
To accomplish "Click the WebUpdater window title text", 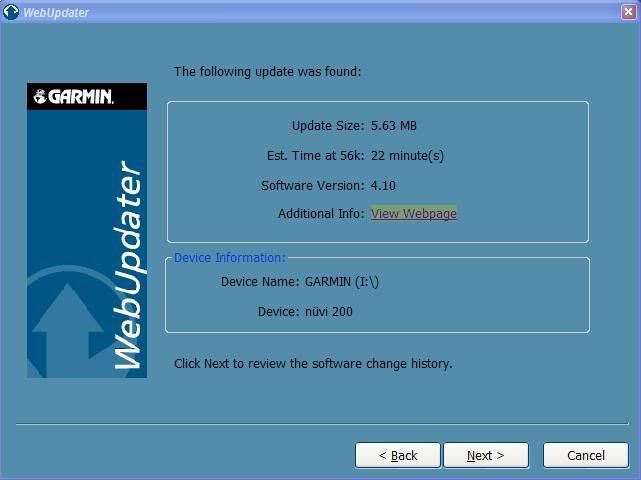I will 56,12.
